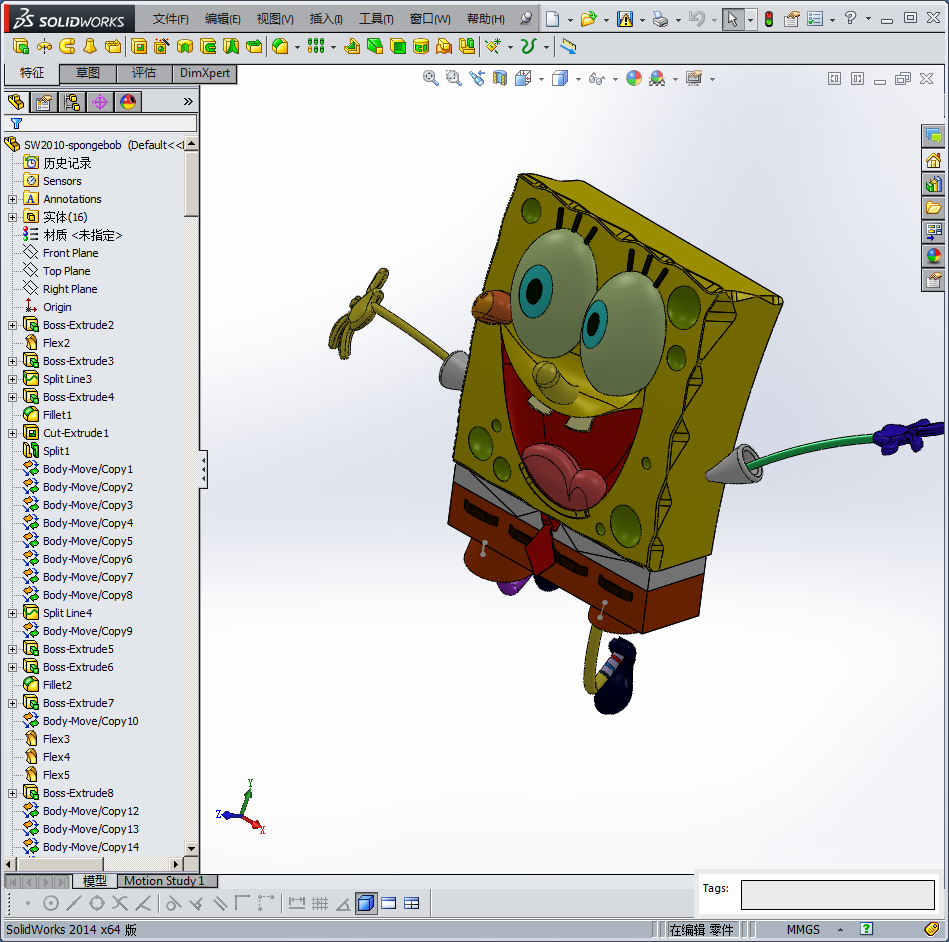Viewport: 949px width, 942px height.
Task: Click the Revolved Boss/Base toolbar icon
Action: (44, 46)
